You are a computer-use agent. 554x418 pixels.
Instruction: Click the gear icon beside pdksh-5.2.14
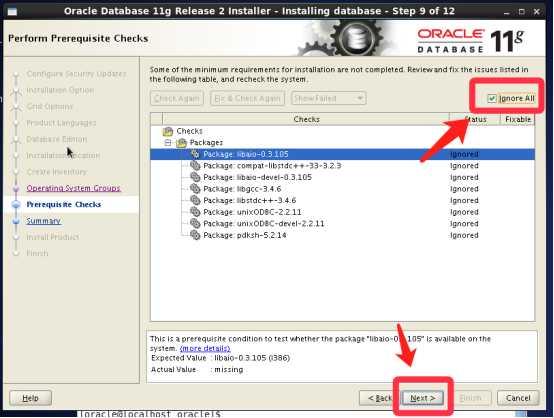(195, 235)
